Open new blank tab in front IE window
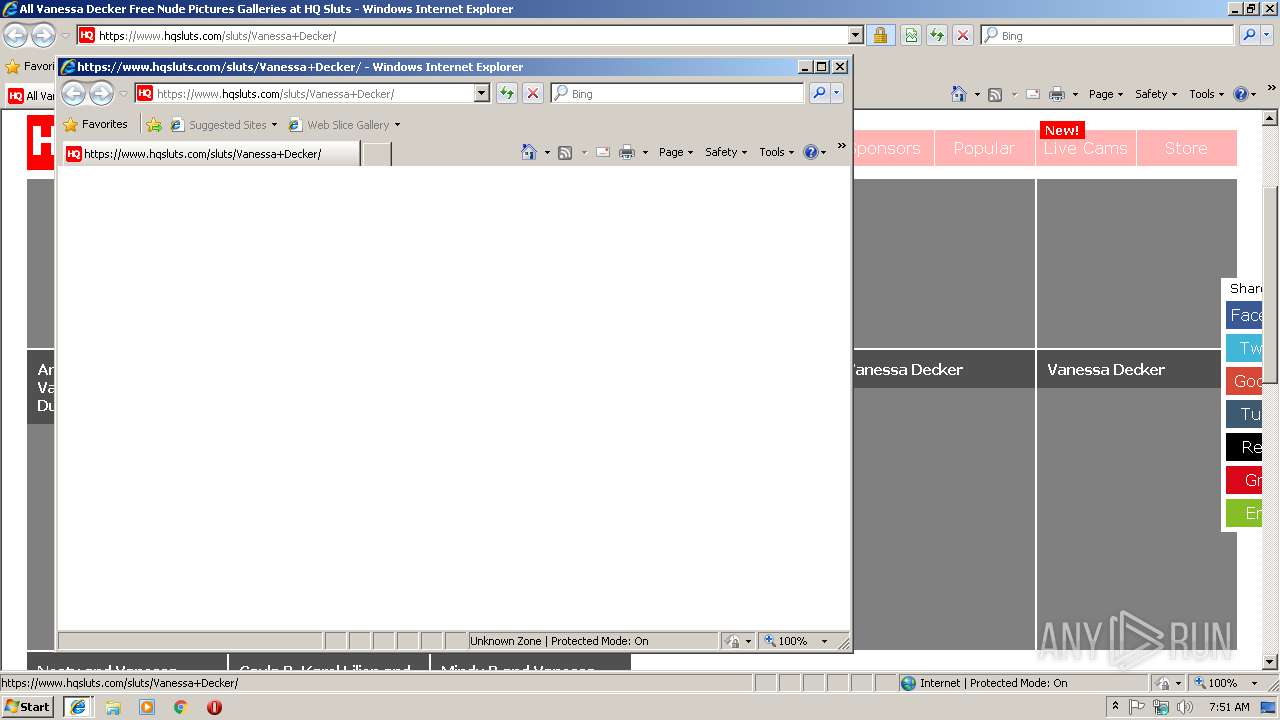Image resolution: width=1280 pixels, height=720 pixels. pyautogui.click(x=376, y=154)
